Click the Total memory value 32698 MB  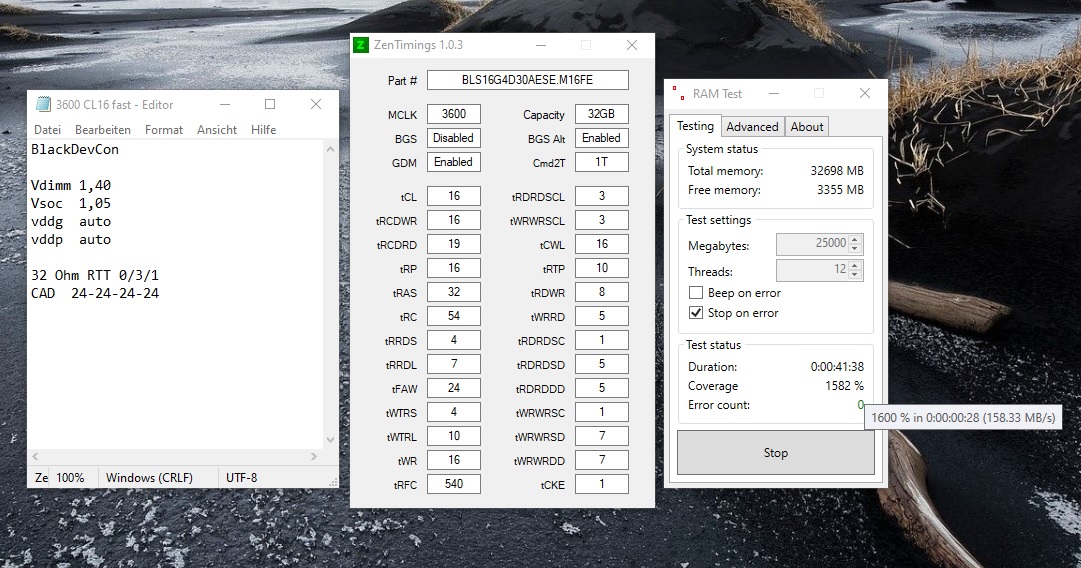837,171
